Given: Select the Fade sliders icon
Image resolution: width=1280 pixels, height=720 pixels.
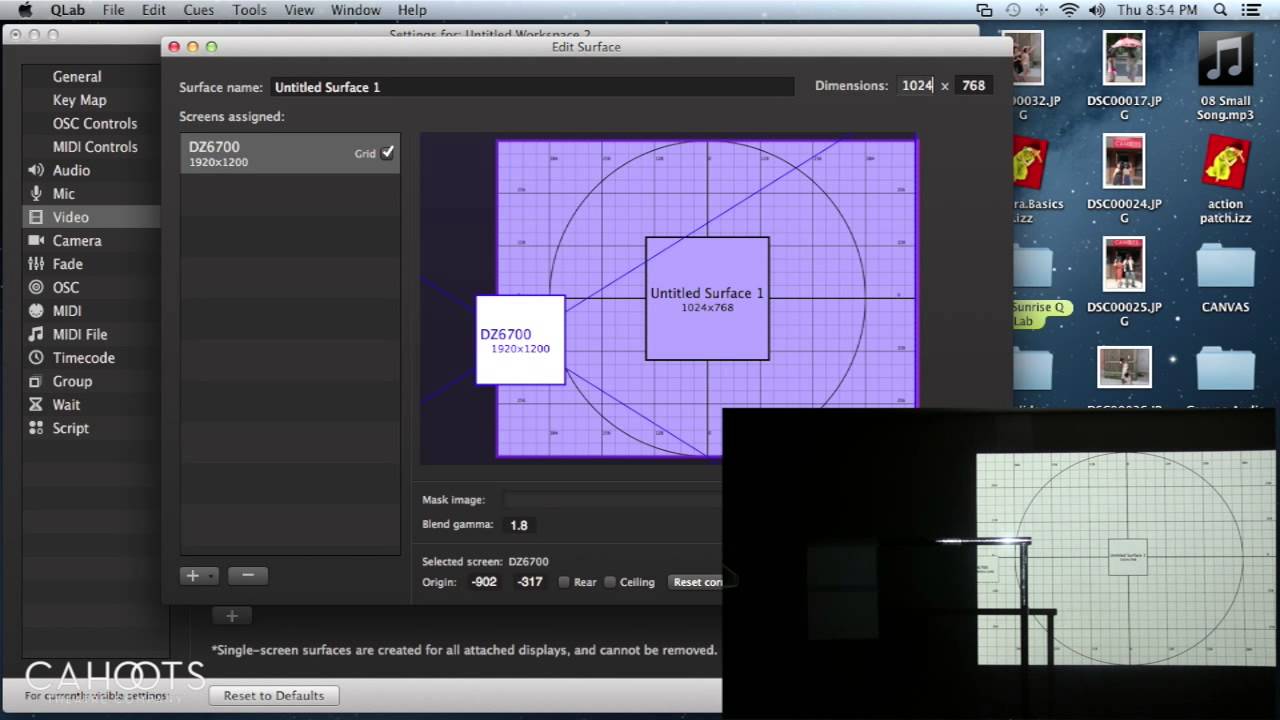Looking at the screenshot, I should coord(36,264).
